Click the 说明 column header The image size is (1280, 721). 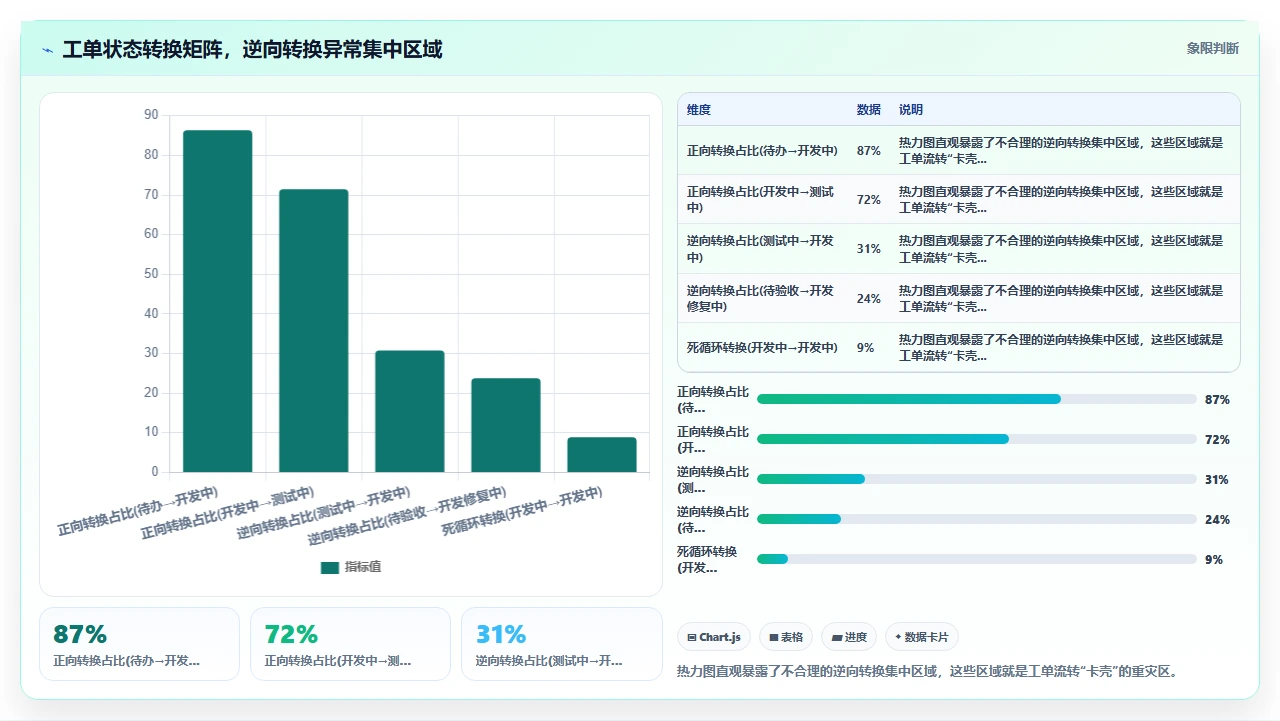(911, 110)
